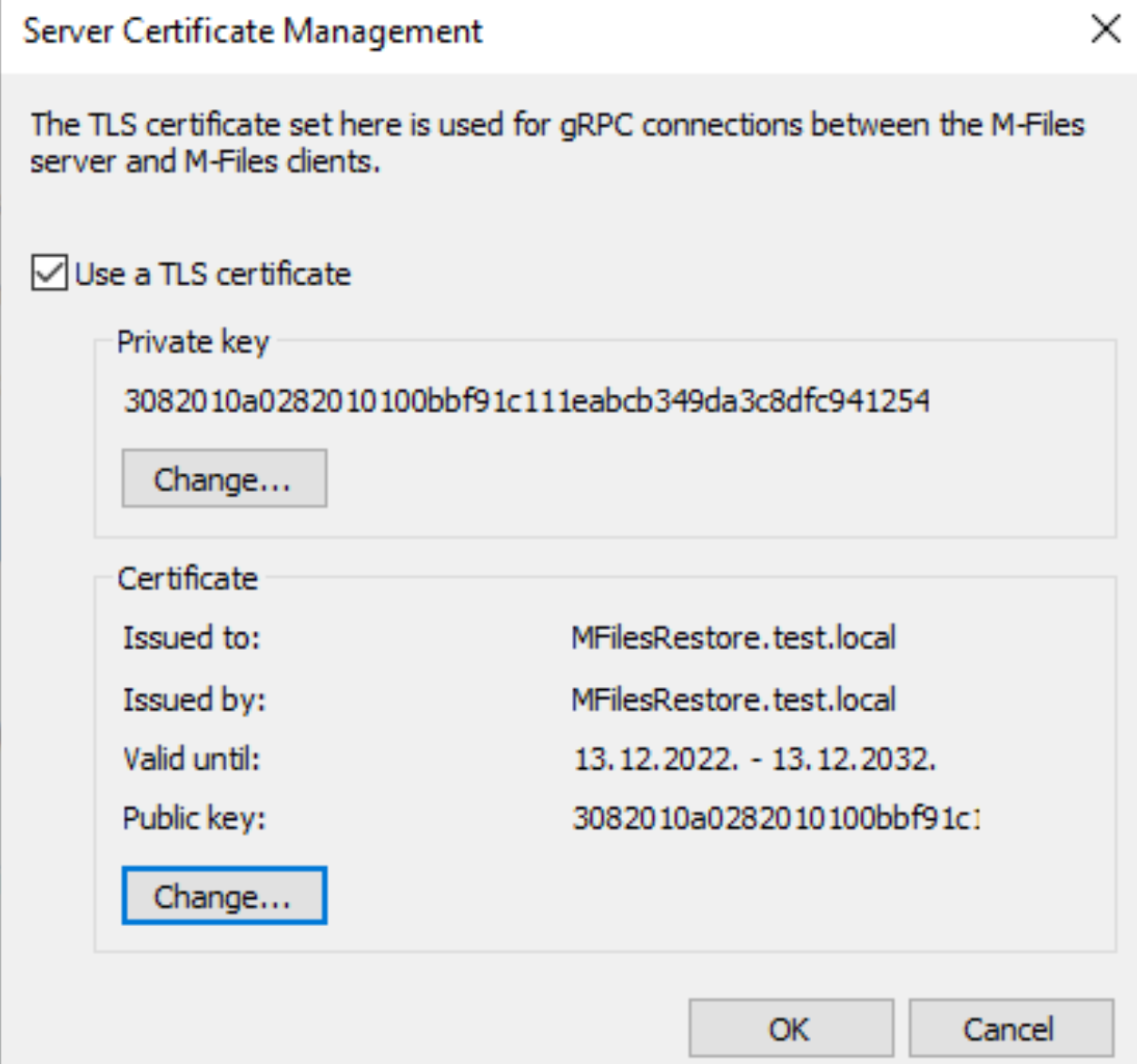Image resolution: width=1137 pixels, height=1064 pixels.
Task: Select the private key hex string
Action: (527, 400)
